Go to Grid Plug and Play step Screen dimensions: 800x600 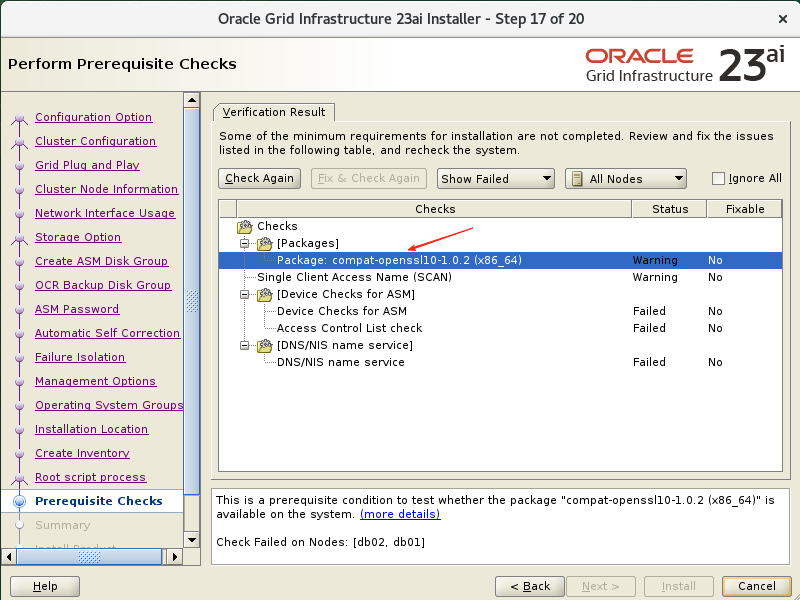[87, 165]
